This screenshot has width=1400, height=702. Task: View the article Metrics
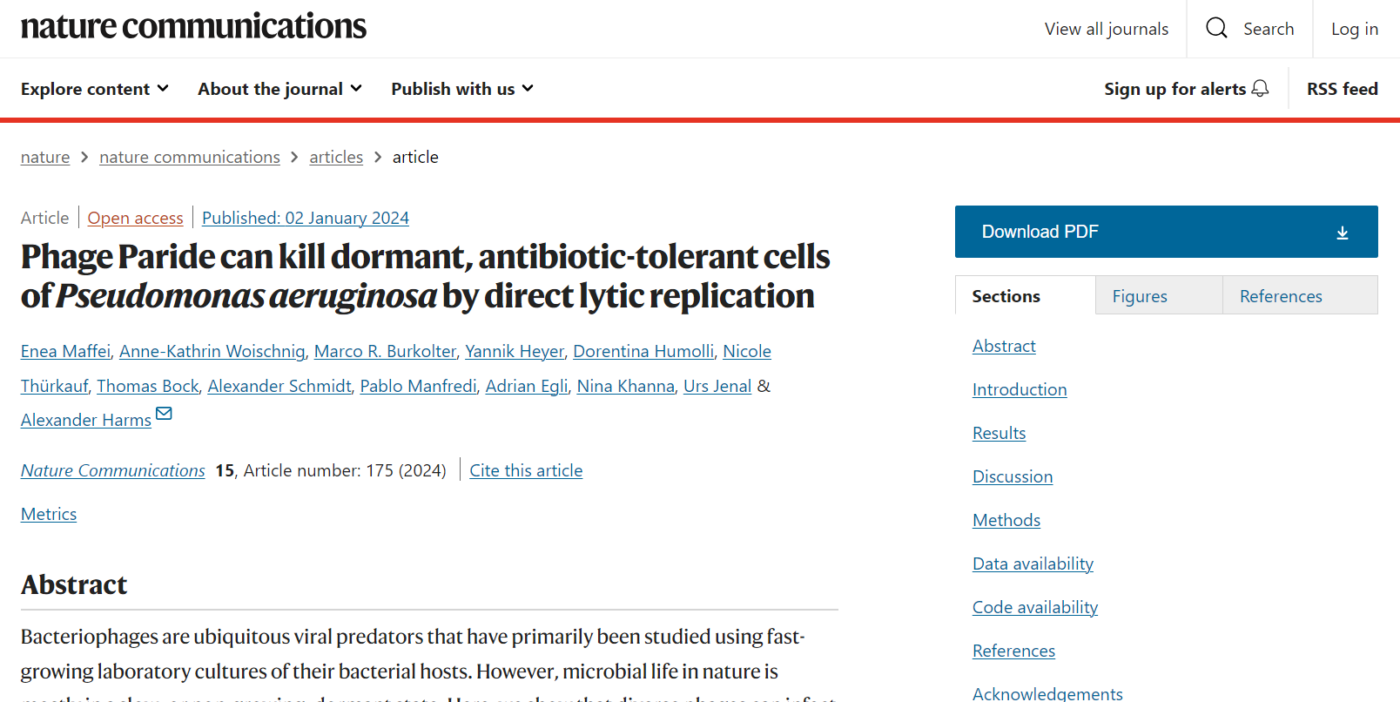pos(48,513)
